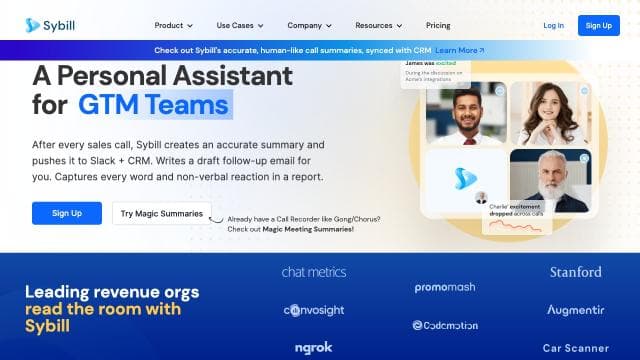640x360 pixels.
Task: Click the Stanford logo
Action: coord(576,272)
